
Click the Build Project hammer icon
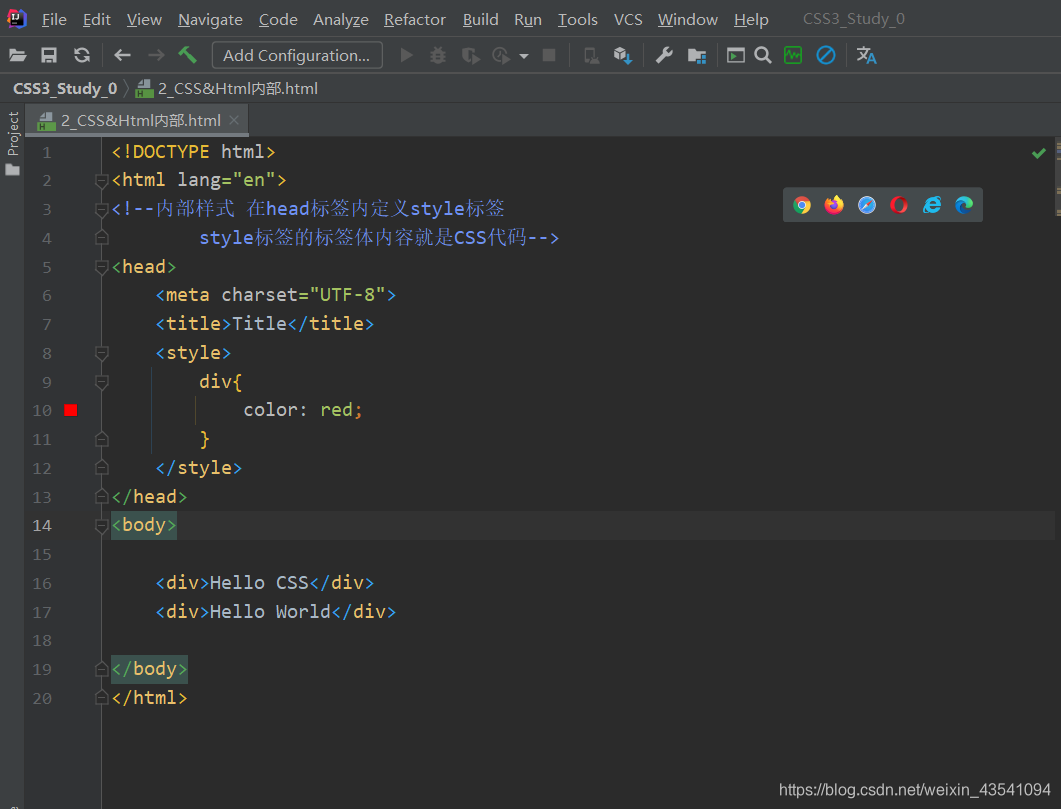pos(187,55)
